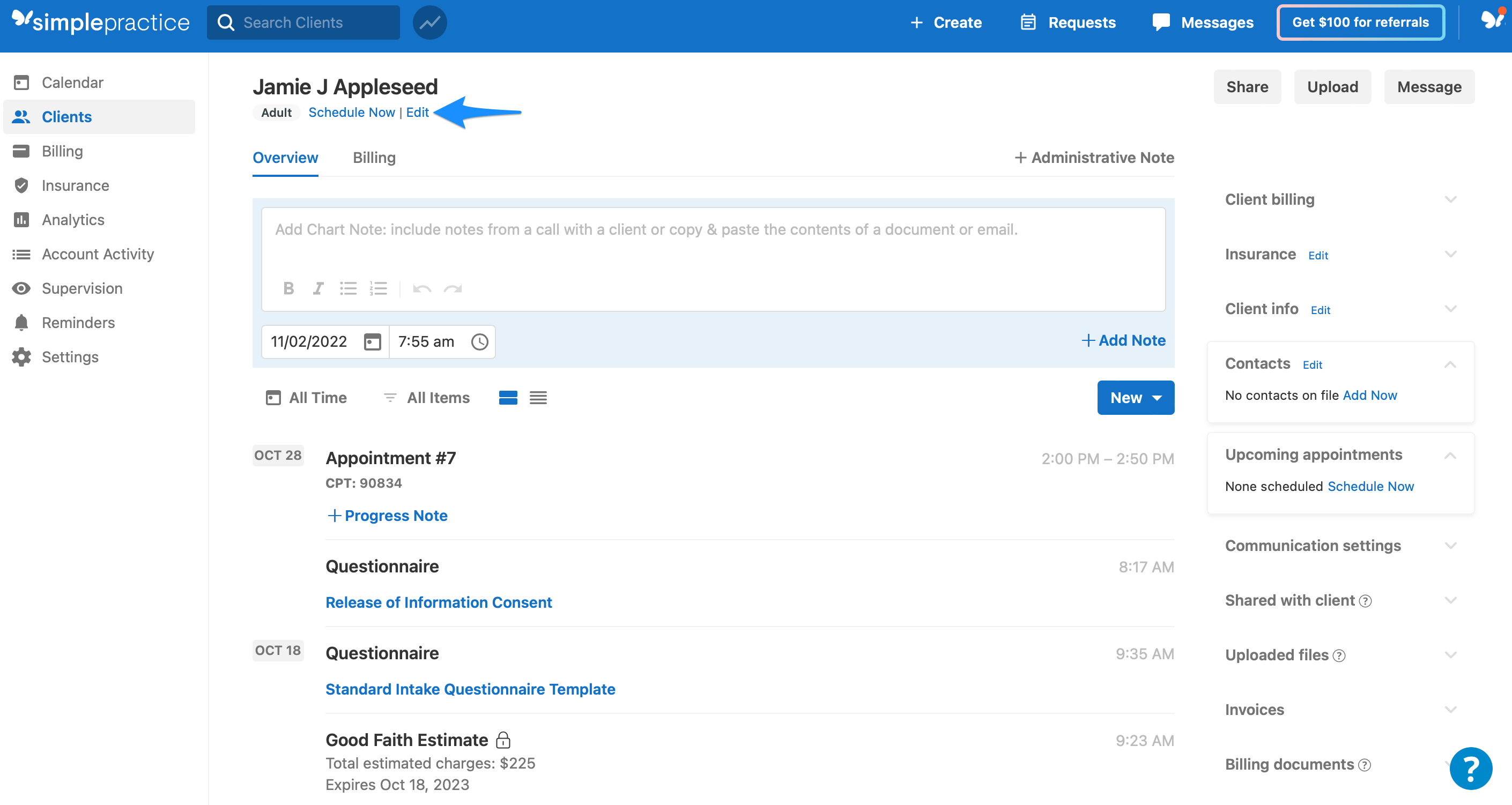Click the Search Clients input field

pyautogui.click(x=302, y=23)
